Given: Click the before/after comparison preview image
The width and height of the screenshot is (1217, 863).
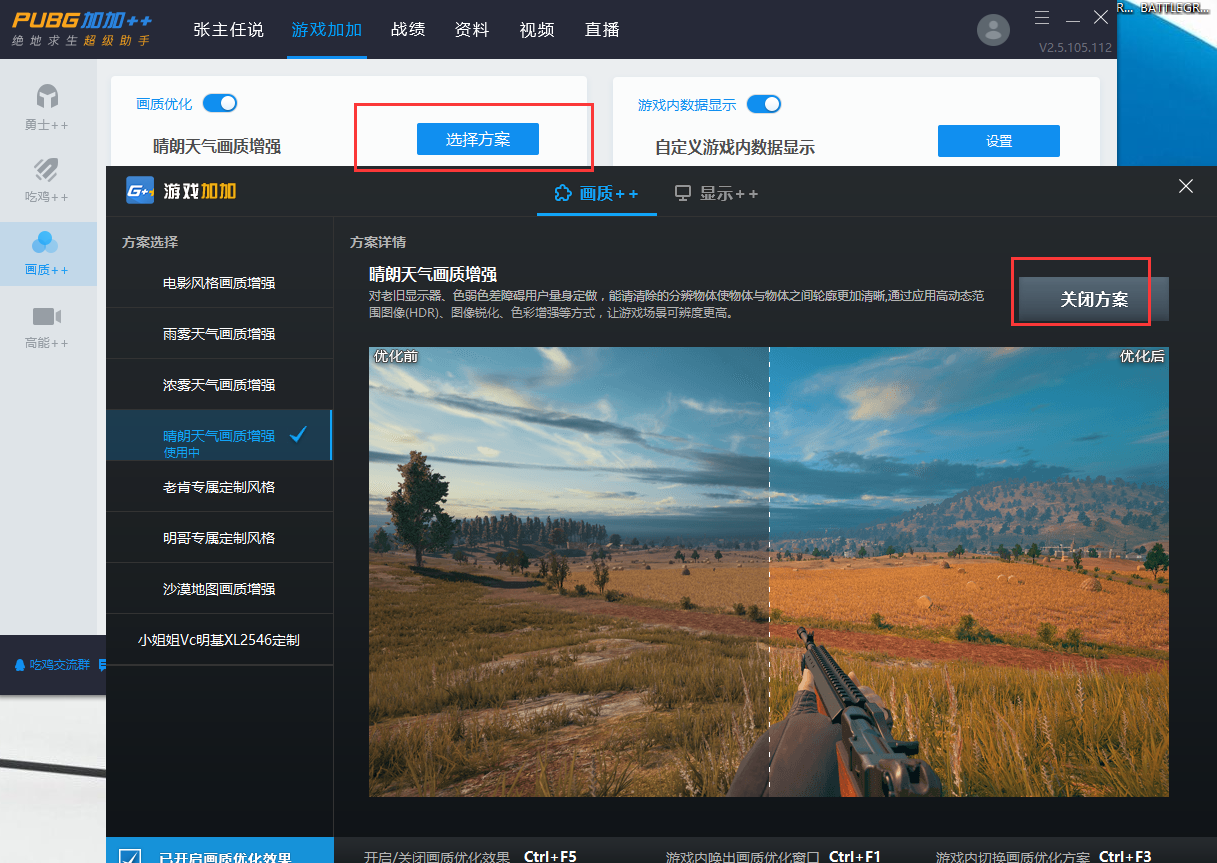Looking at the screenshot, I should coord(769,571).
